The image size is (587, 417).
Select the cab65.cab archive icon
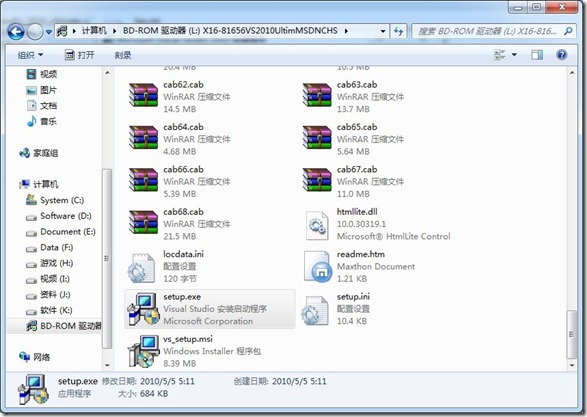pos(317,137)
